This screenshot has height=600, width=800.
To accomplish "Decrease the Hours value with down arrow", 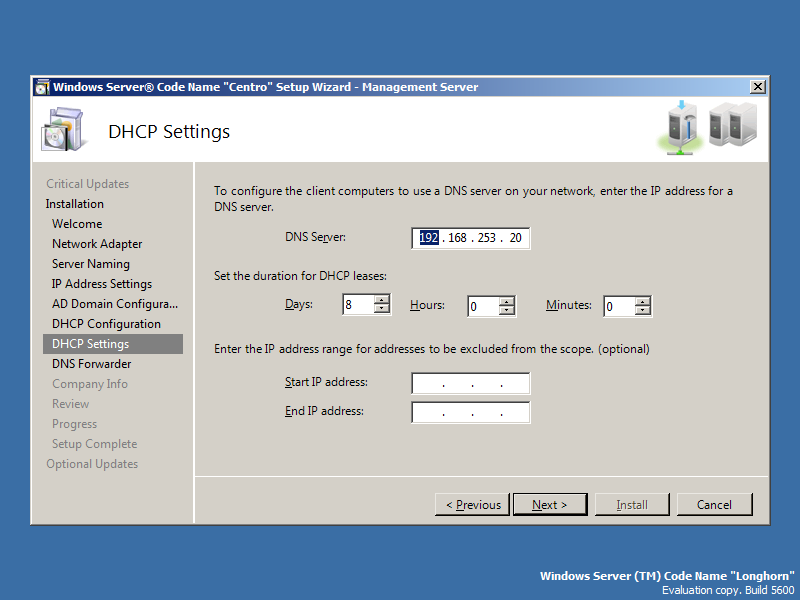I will 507,311.
